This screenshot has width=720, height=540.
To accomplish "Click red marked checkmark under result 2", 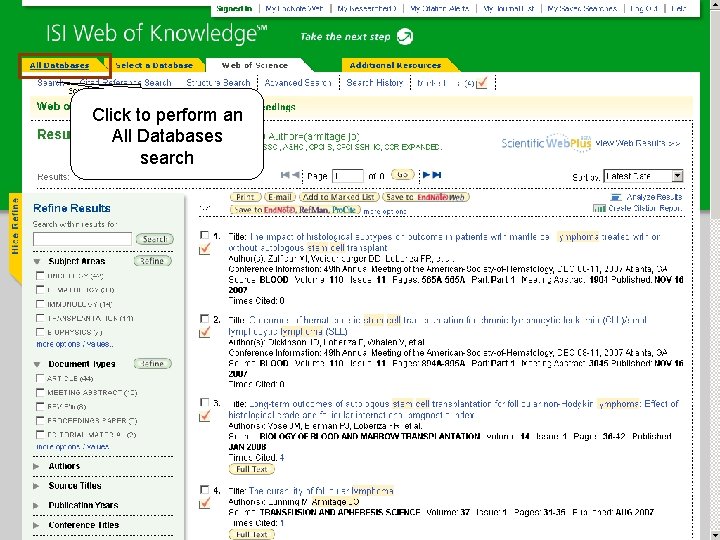I will (x=204, y=332).
